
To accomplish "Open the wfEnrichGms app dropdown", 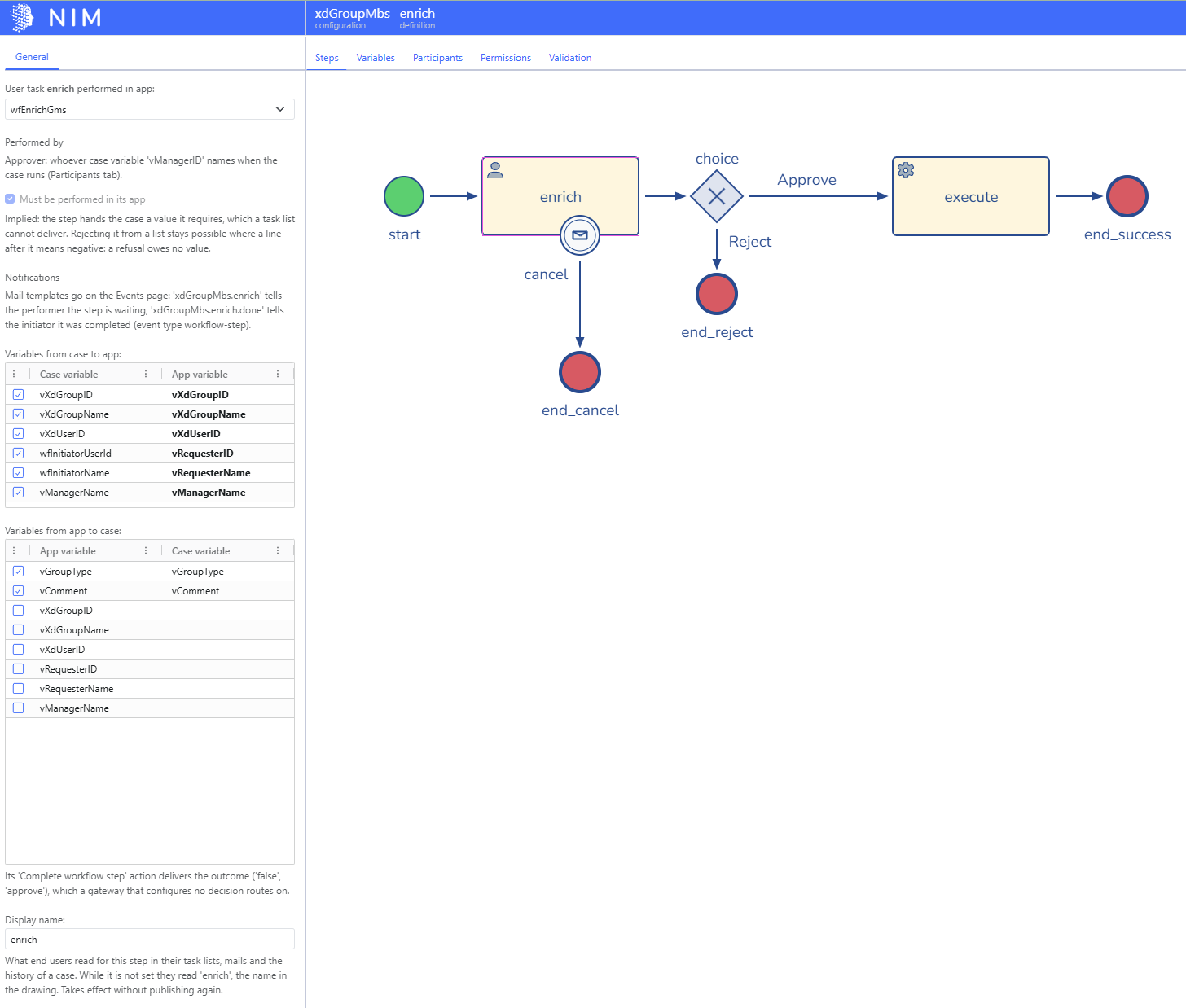I will [150, 109].
